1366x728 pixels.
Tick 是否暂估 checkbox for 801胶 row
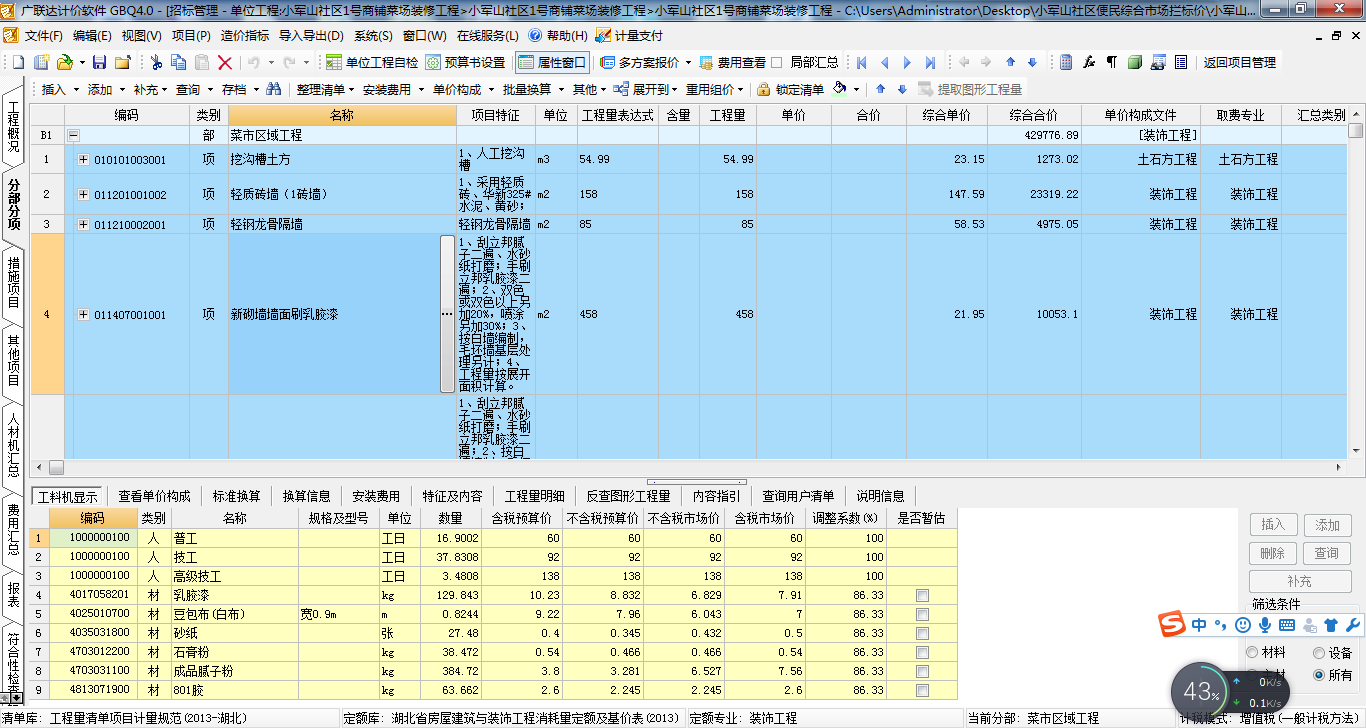[x=922, y=690]
